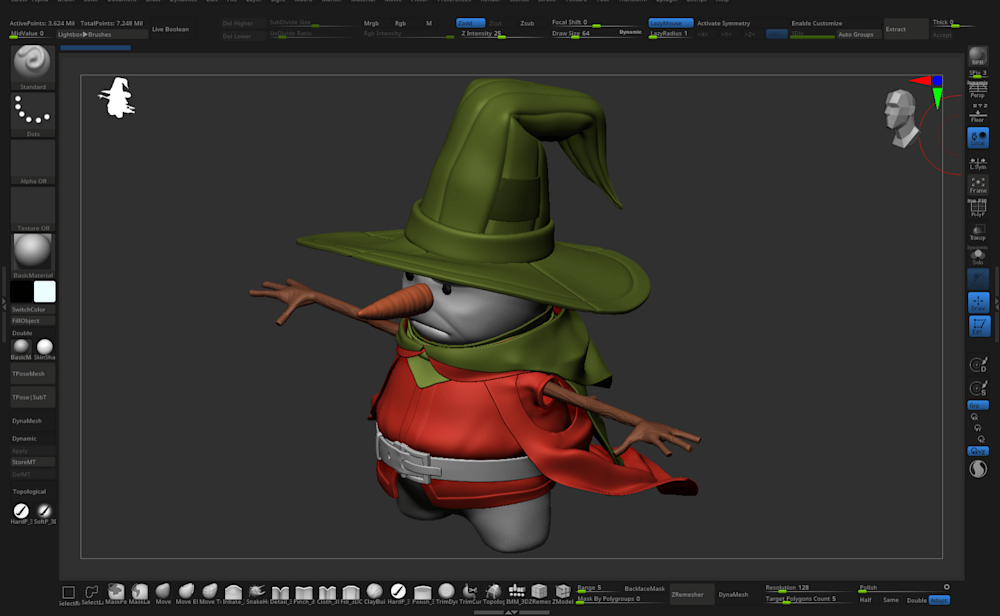Open the Dots stroke type picker
The width and height of the screenshot is (1000, 616).
[33, 113]
